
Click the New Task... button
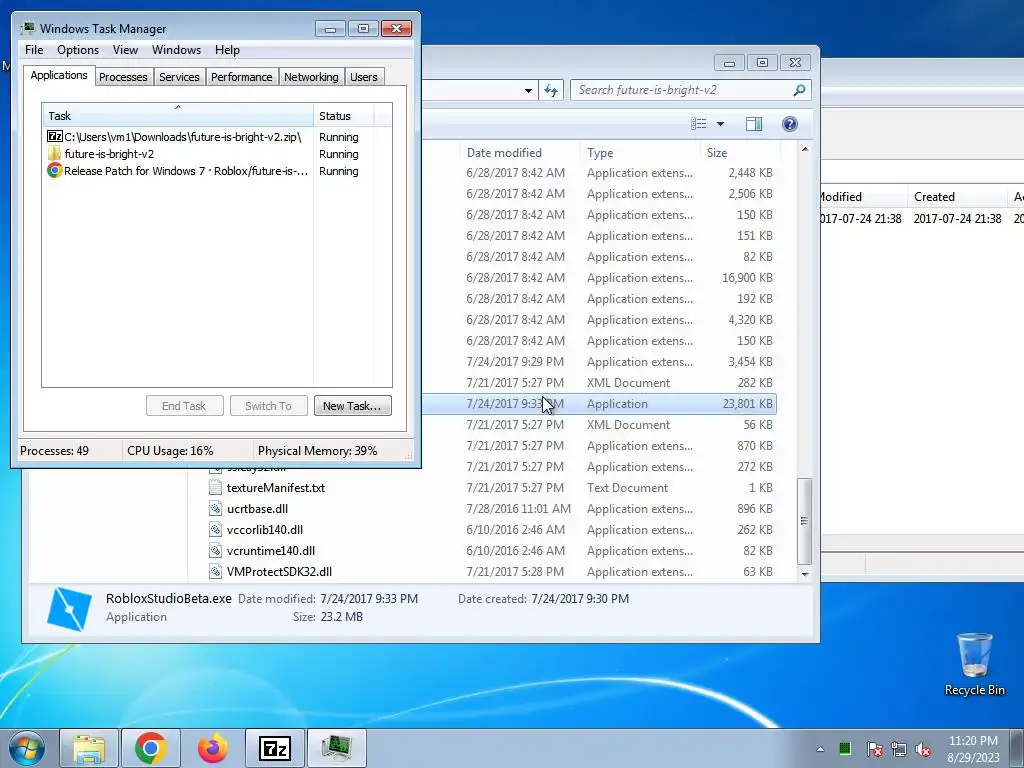point(352,406)
